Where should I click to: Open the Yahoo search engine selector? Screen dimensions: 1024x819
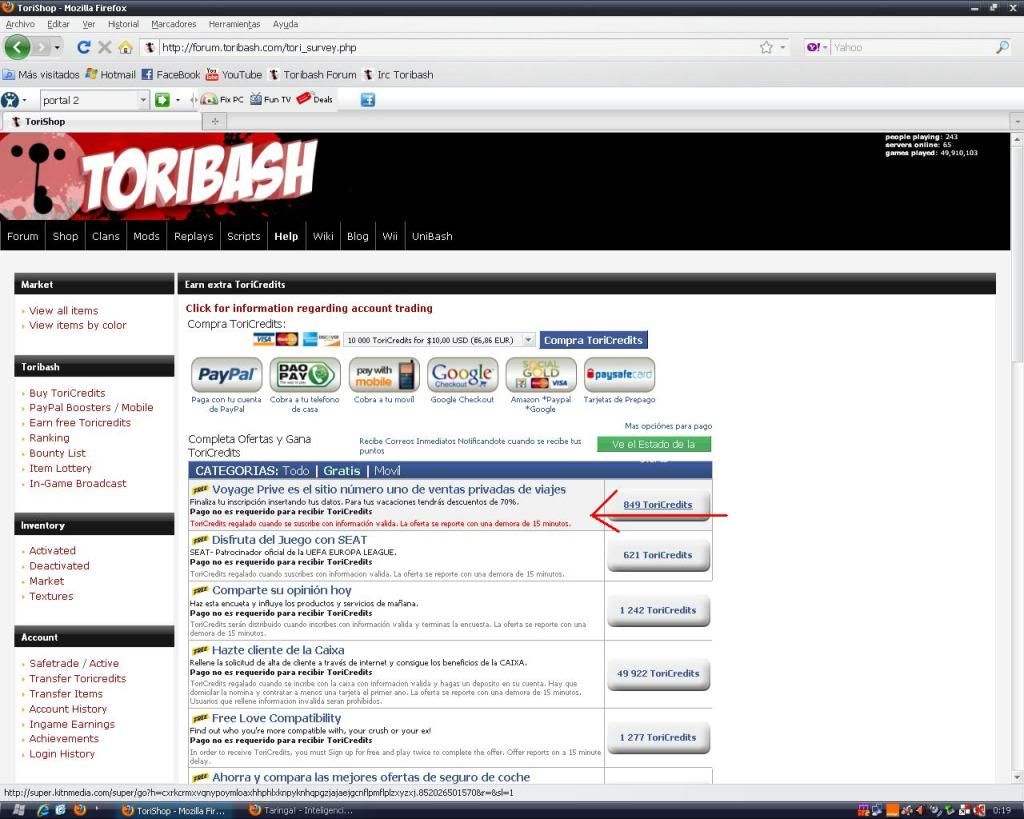(x=816, y=47)
